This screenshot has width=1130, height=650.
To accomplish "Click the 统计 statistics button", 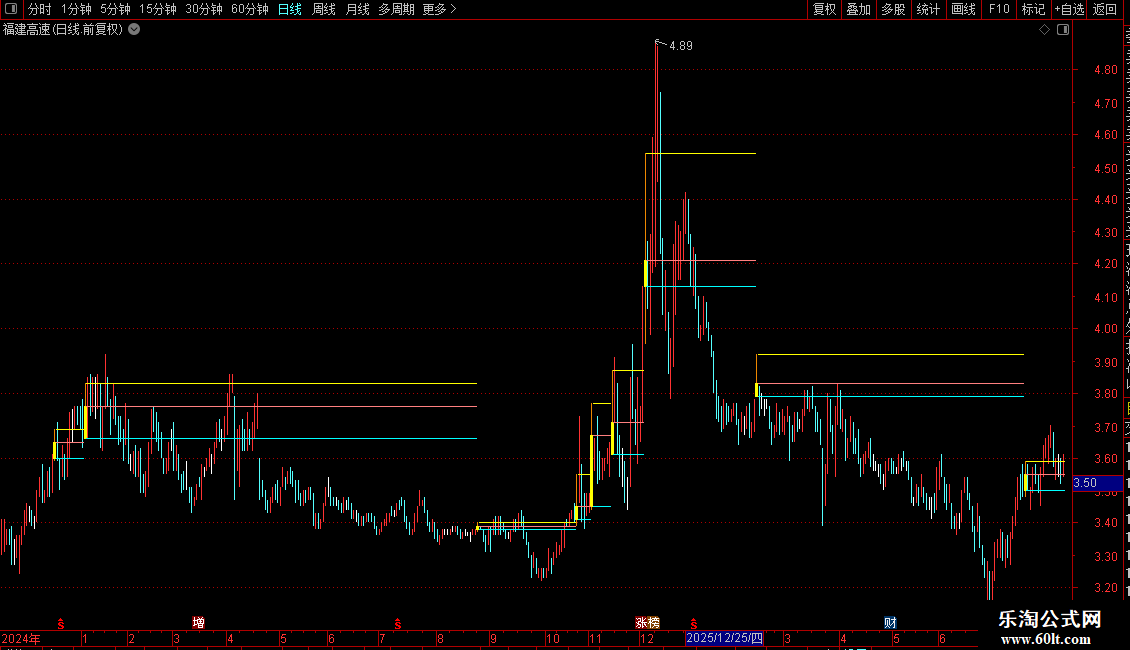I will pyautogui.click(x=927, y=9).
